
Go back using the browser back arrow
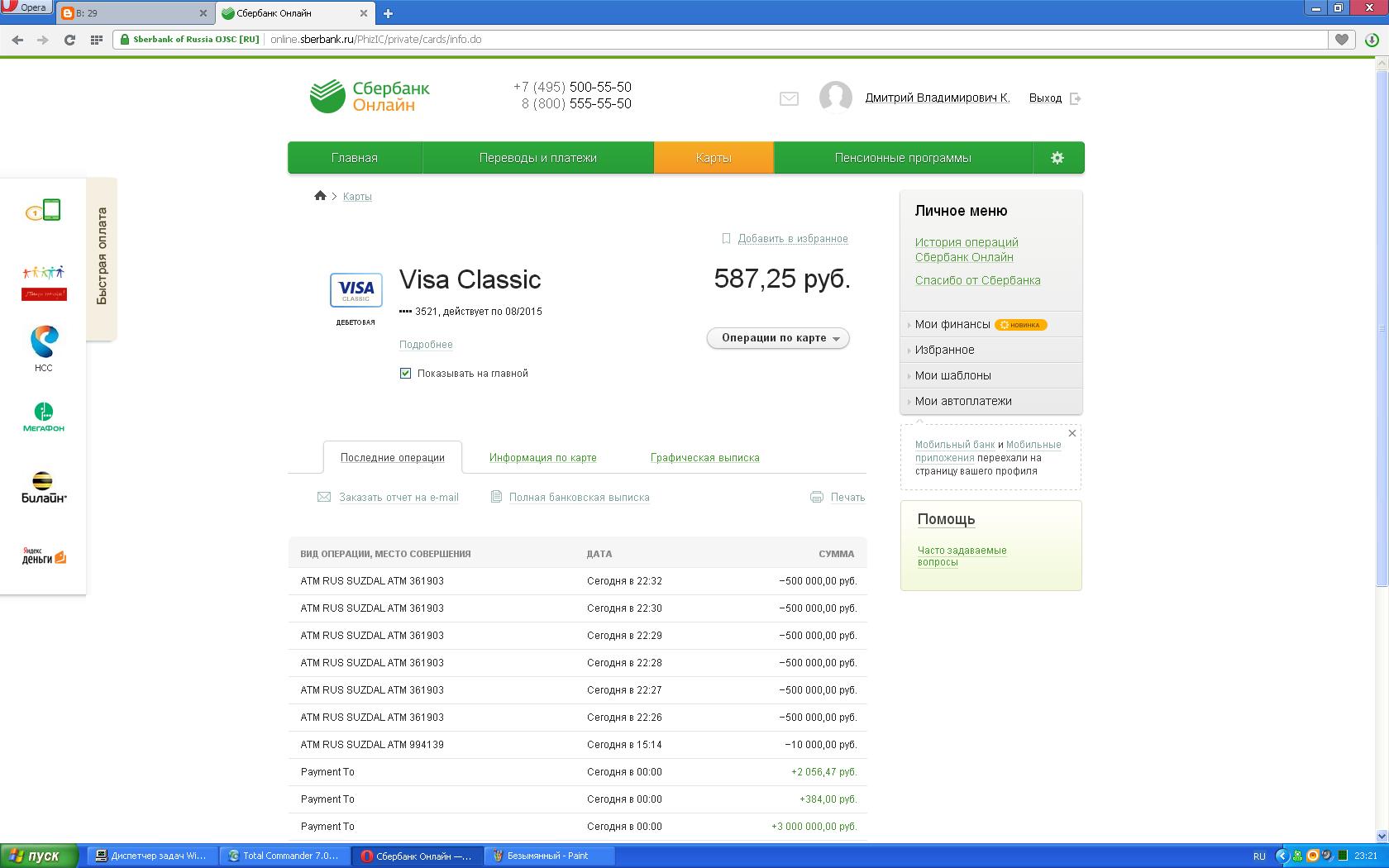(17, 40)
